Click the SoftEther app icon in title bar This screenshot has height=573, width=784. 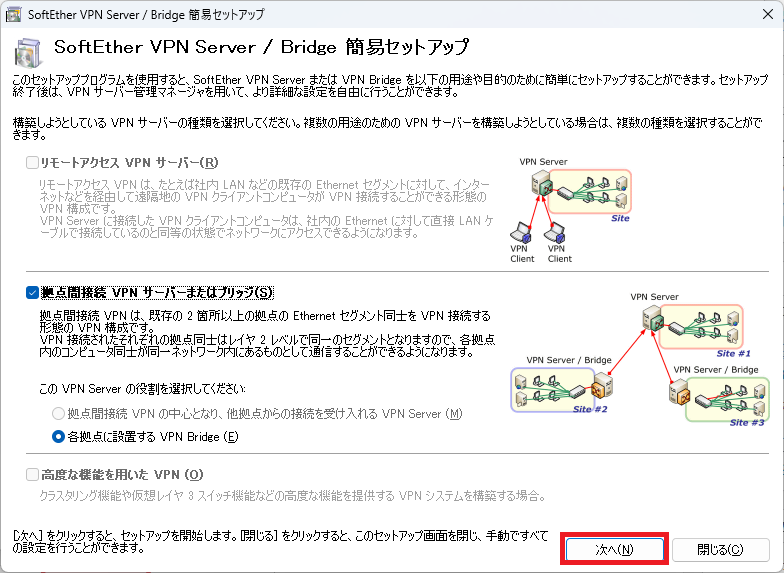click(14, 14)
